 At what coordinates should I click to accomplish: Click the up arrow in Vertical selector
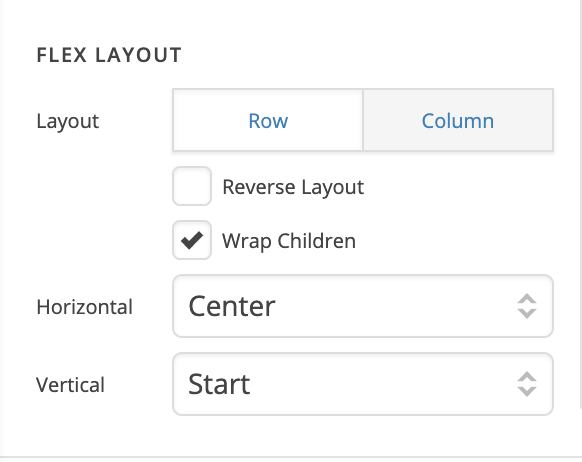coord(527,377)
